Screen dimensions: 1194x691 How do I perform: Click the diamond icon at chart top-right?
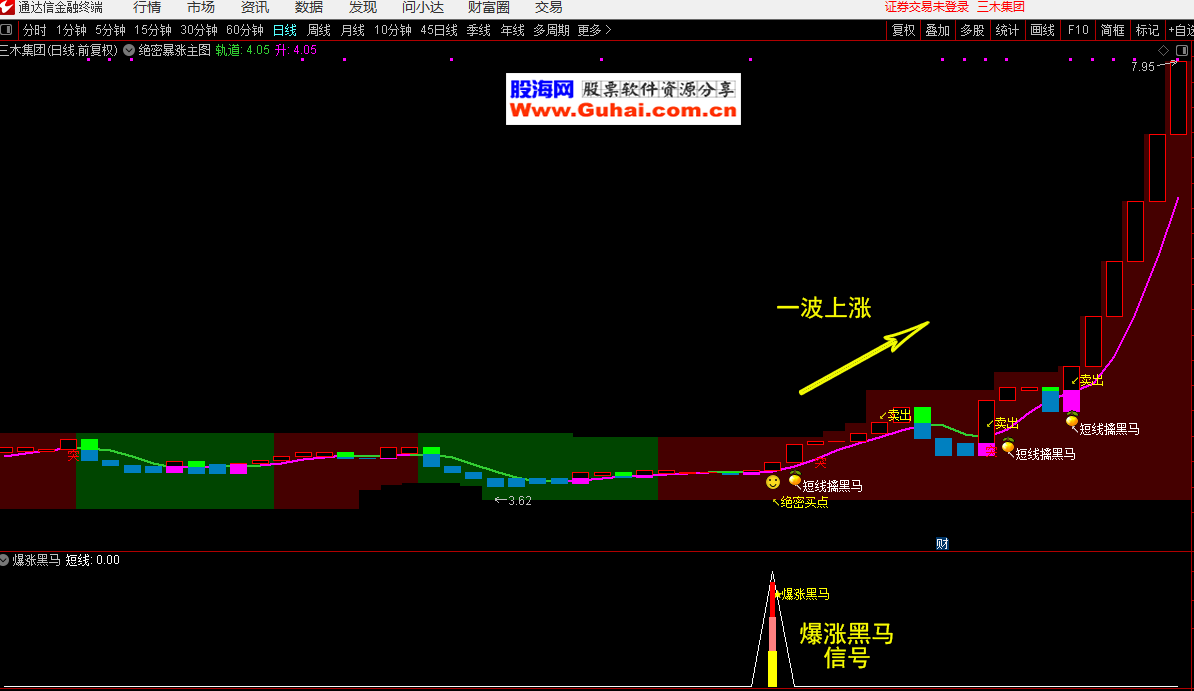point(1164,50)
